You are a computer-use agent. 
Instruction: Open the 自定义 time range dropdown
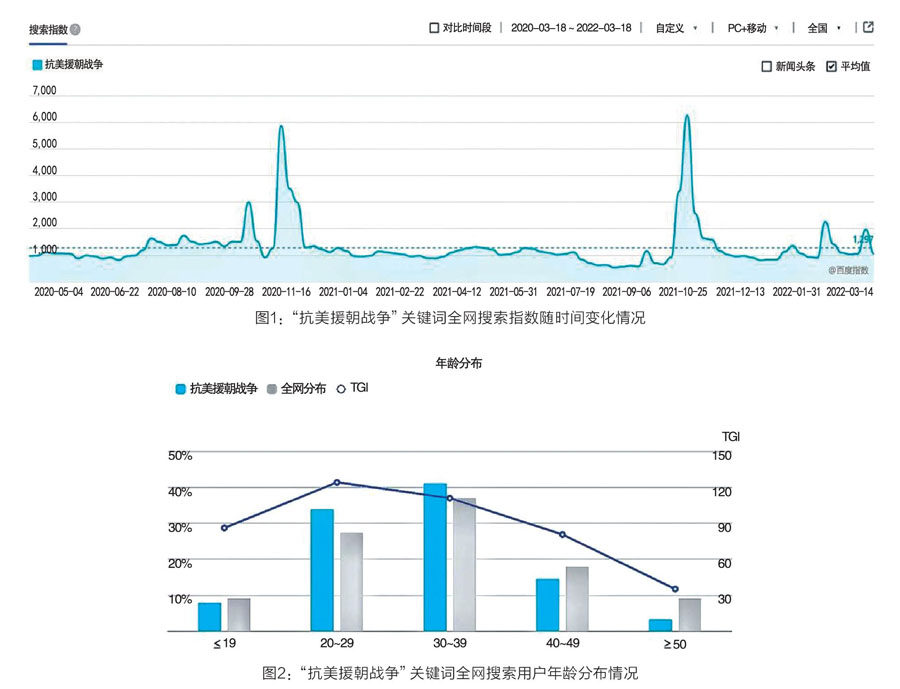pyautogui.click(x=676, y=28)
